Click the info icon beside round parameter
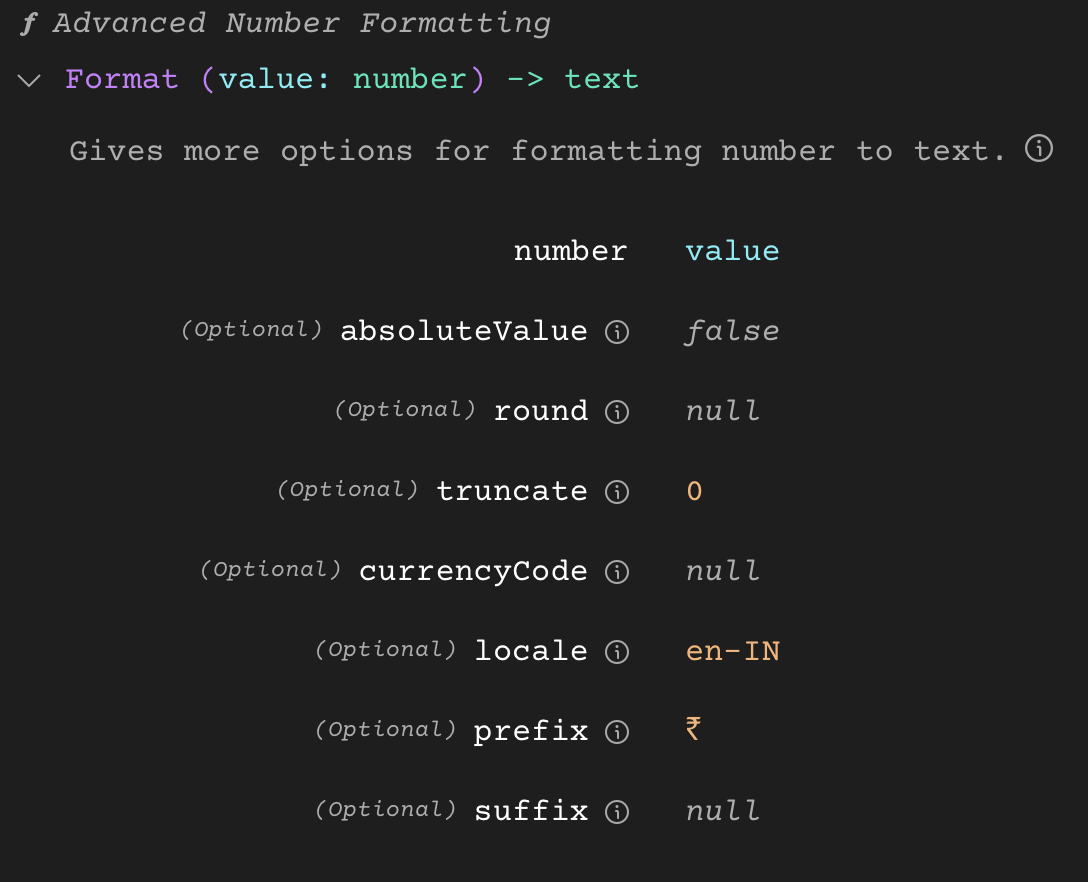 pyautogui.click(x=617, y=412)
